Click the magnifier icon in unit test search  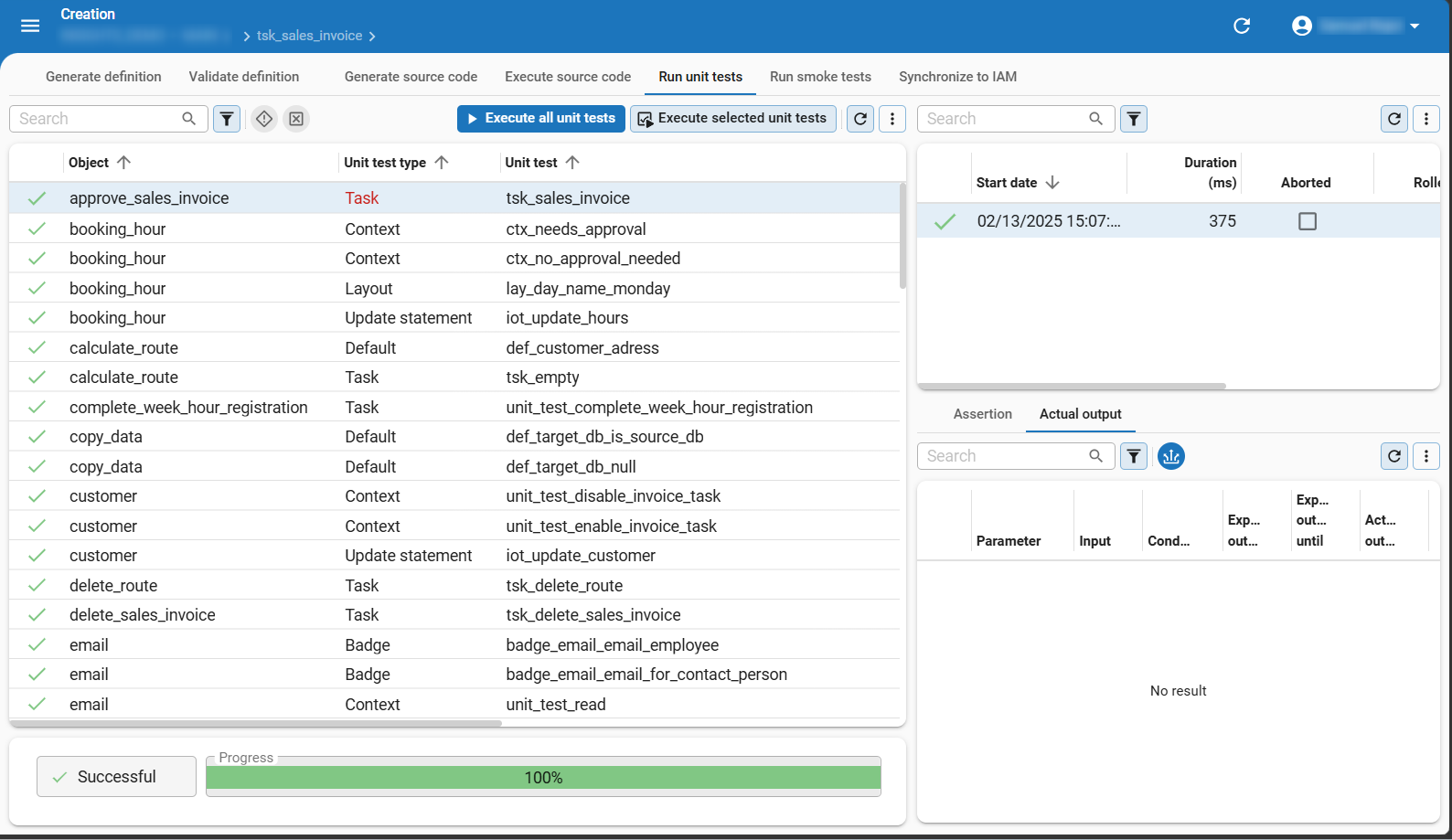point(189,119)
